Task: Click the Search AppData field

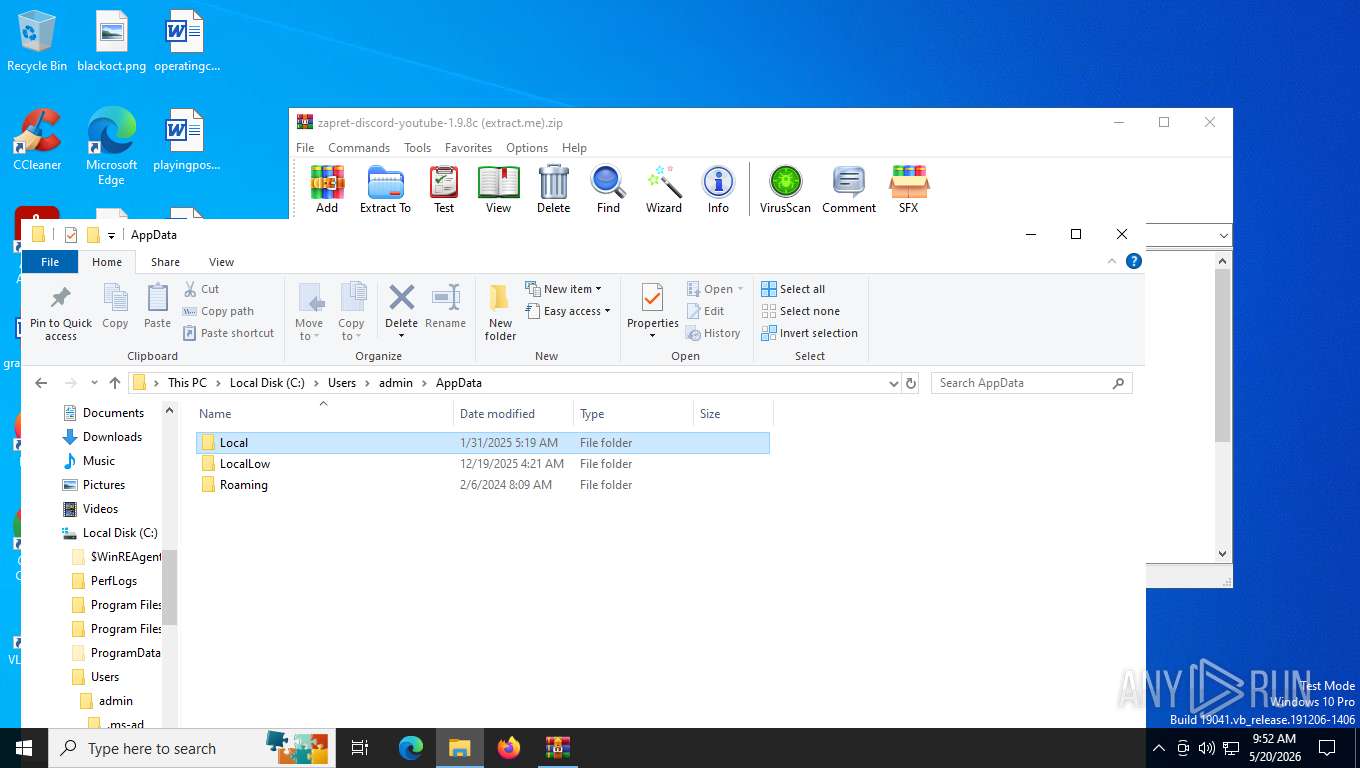Action: [x=1032, y=383]
